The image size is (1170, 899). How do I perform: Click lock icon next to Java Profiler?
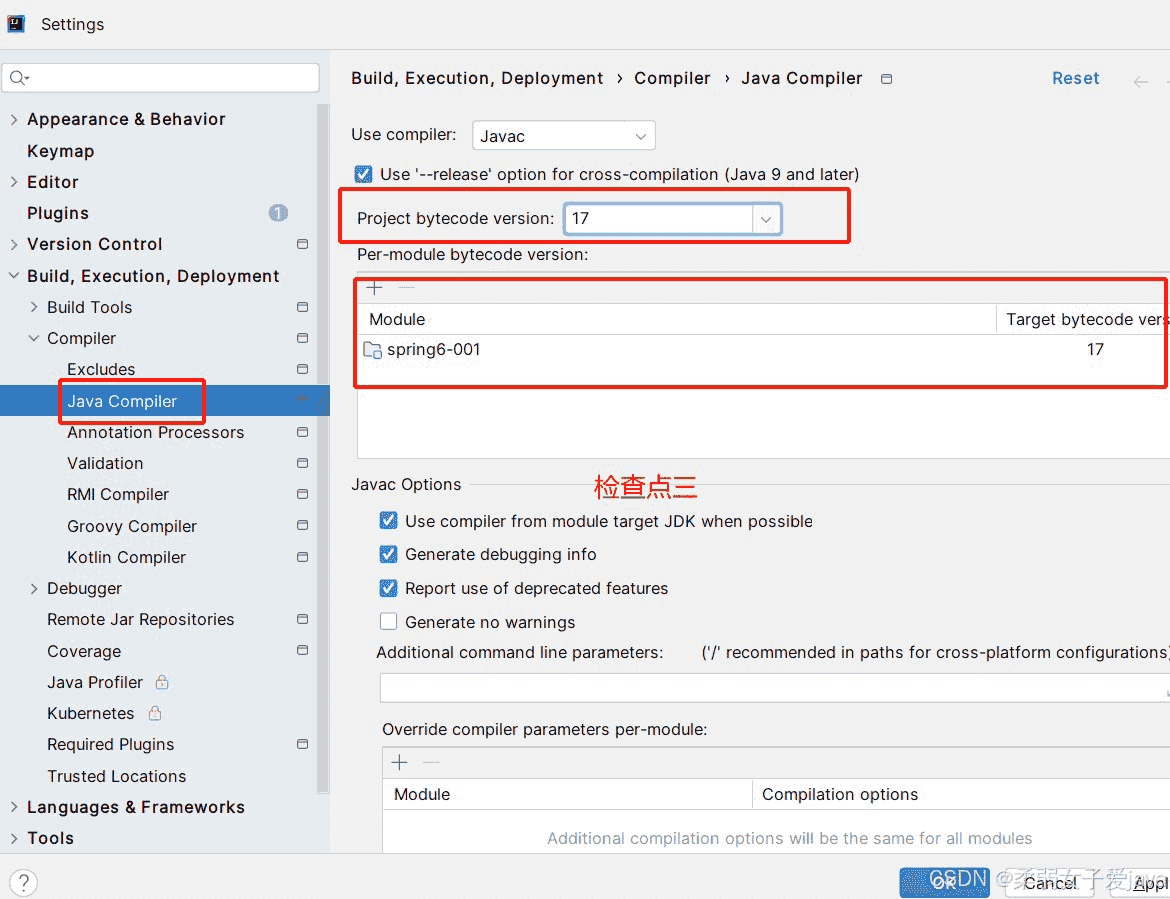tap(162, 682)
